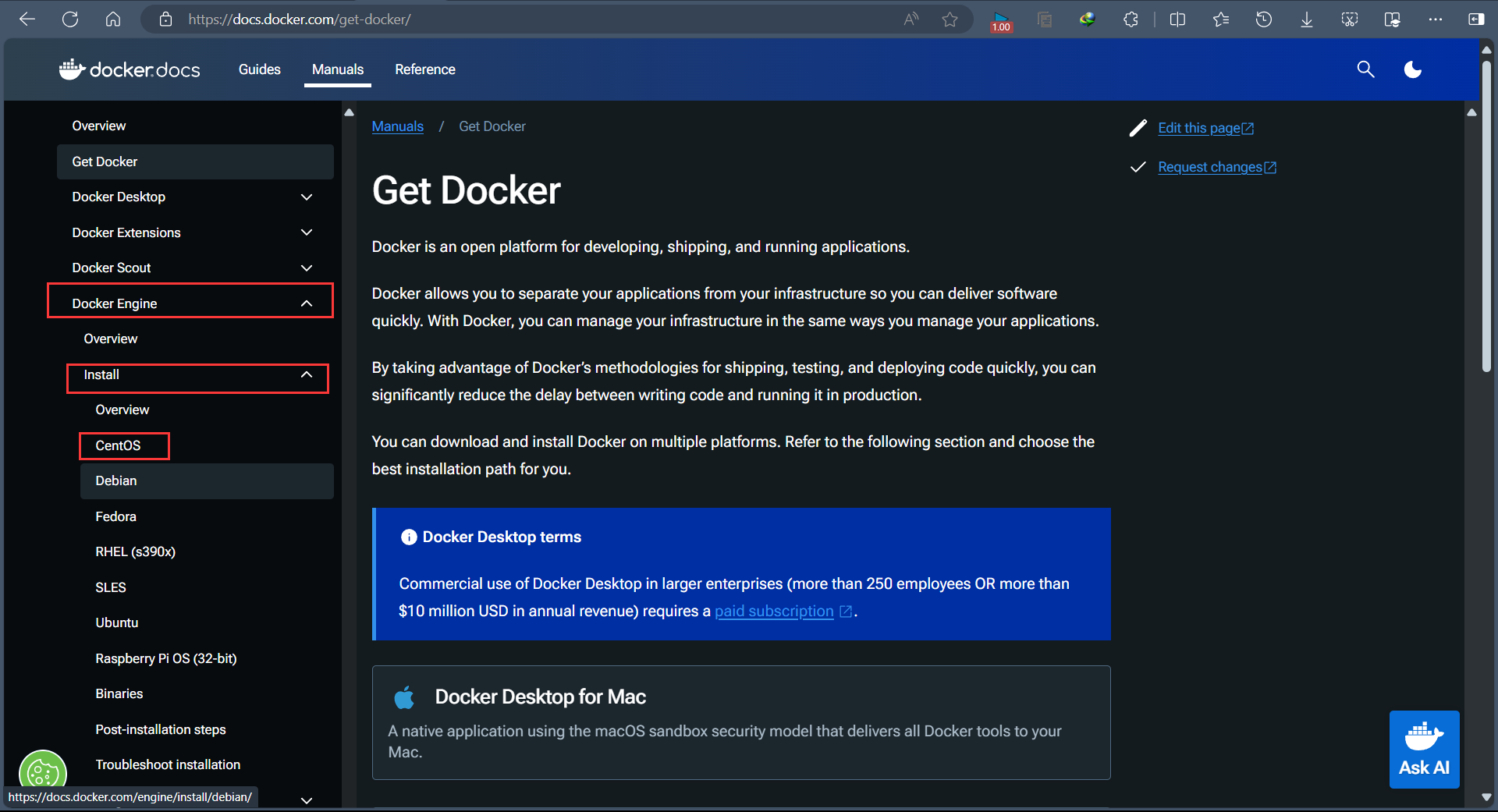Click Request changes link
Screen dimensions: 1498x812
tap(1217, 167)
